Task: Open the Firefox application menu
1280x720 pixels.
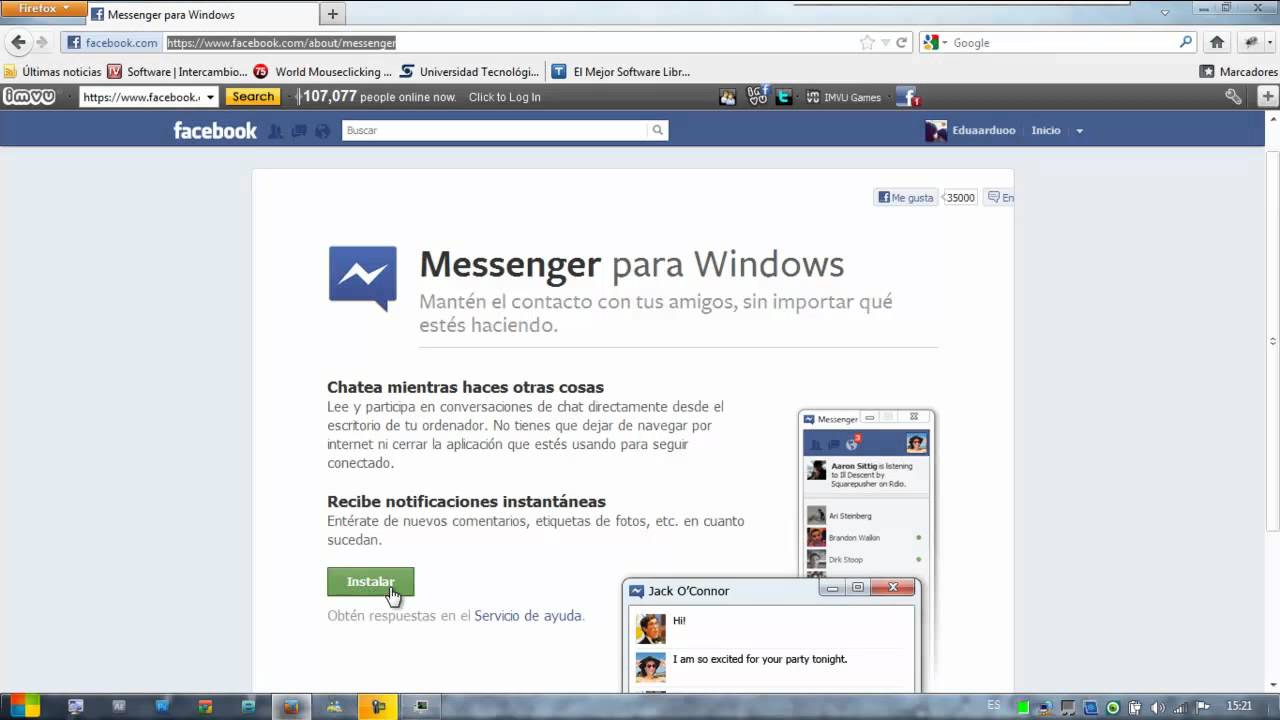Action: click(x=44, y=8)
